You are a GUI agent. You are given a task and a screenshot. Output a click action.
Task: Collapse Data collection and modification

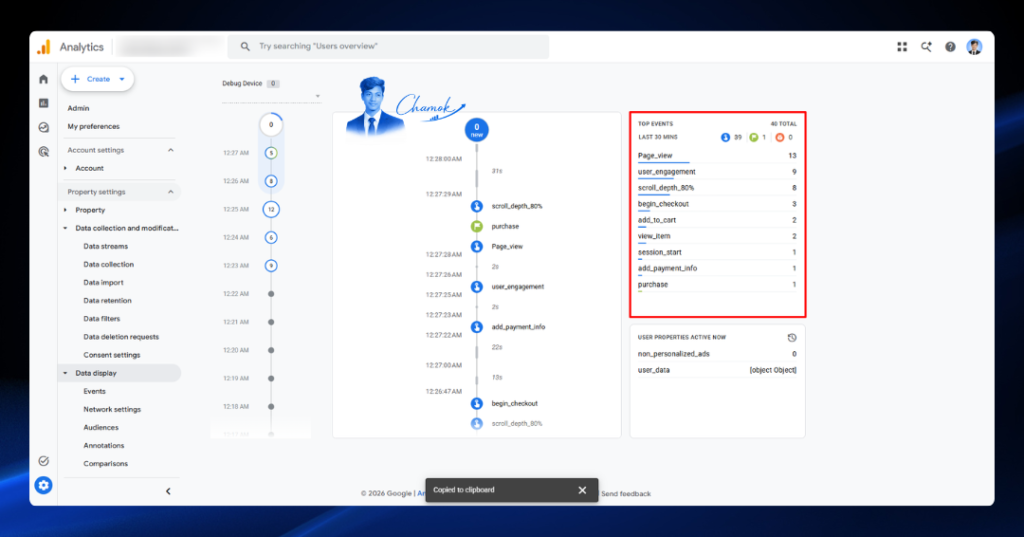click(65, 229)
